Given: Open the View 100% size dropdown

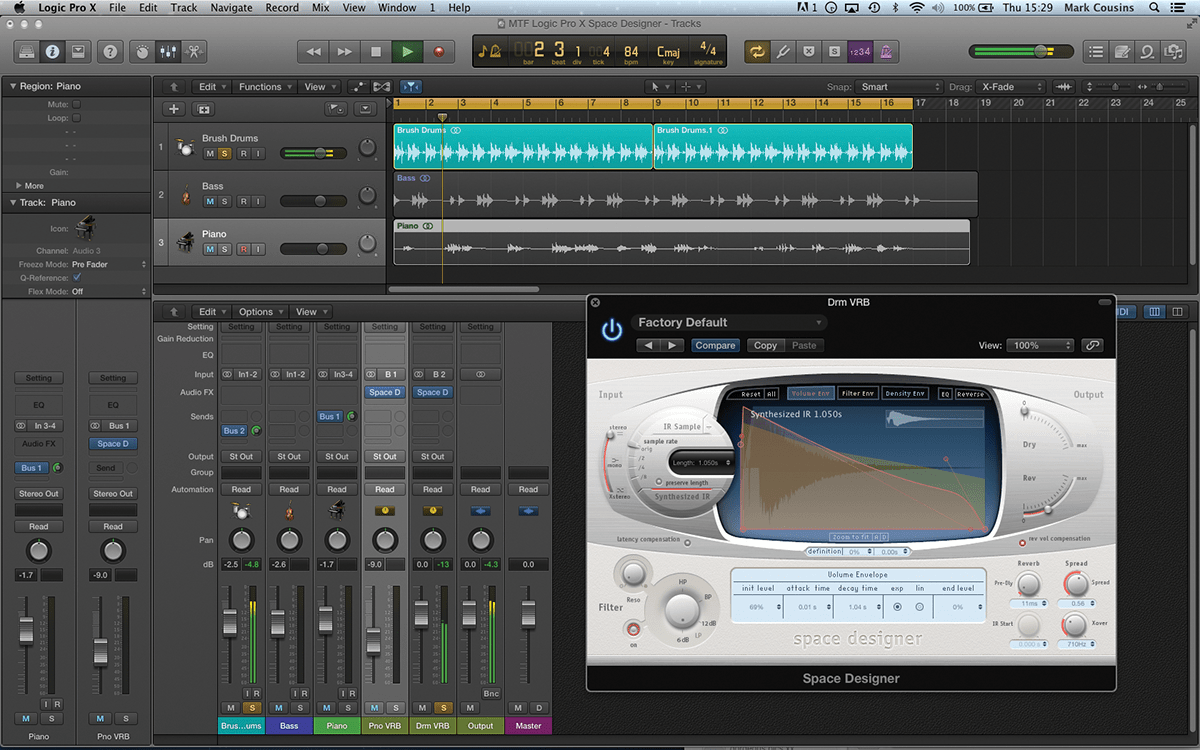Looking at the screenshot, I should pyautogui.click(x=1039, y=345).
